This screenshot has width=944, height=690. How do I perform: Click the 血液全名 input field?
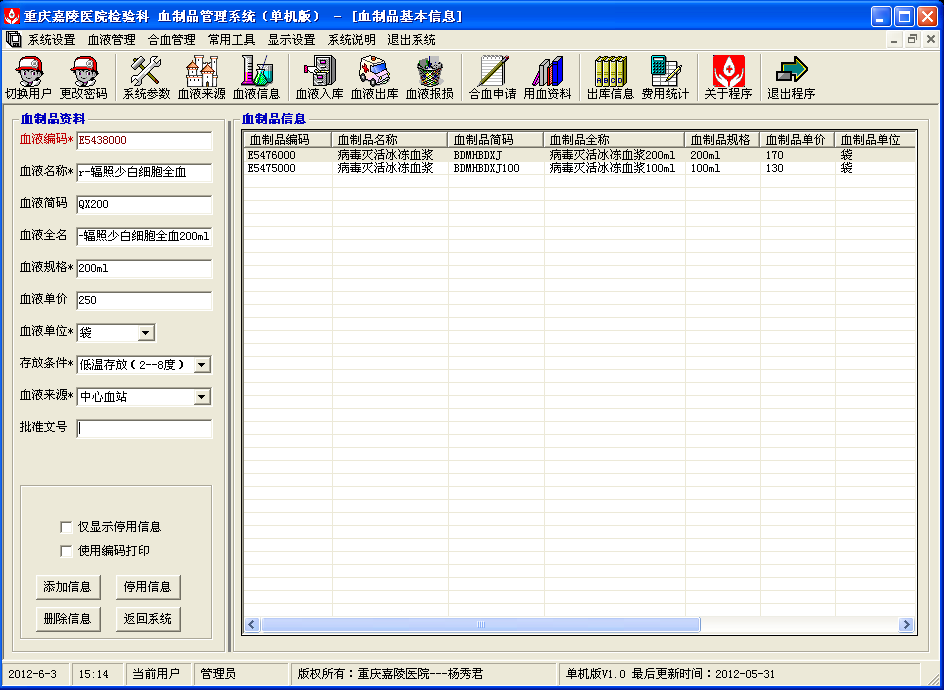tap(144, 236)
